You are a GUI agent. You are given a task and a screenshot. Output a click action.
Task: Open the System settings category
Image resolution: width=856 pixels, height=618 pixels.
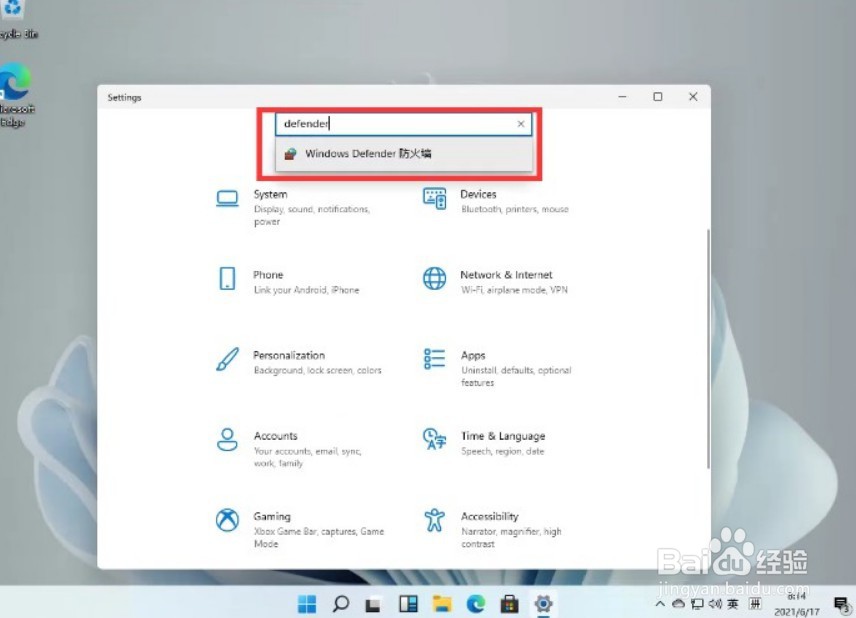tap(294, 207)
